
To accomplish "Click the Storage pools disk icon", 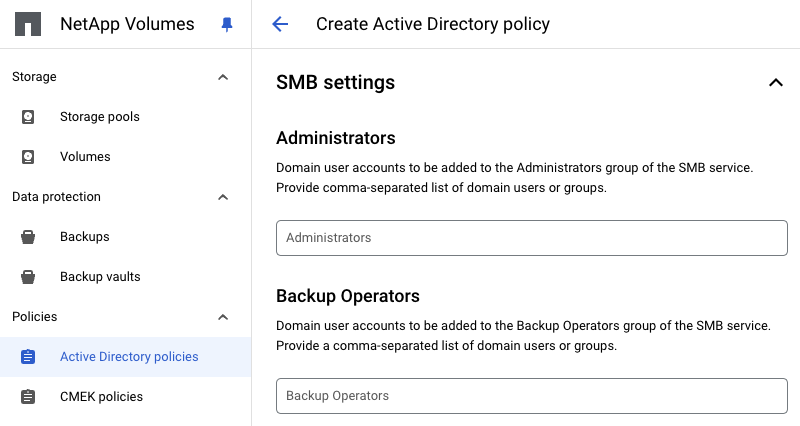I will click(28, 117).
